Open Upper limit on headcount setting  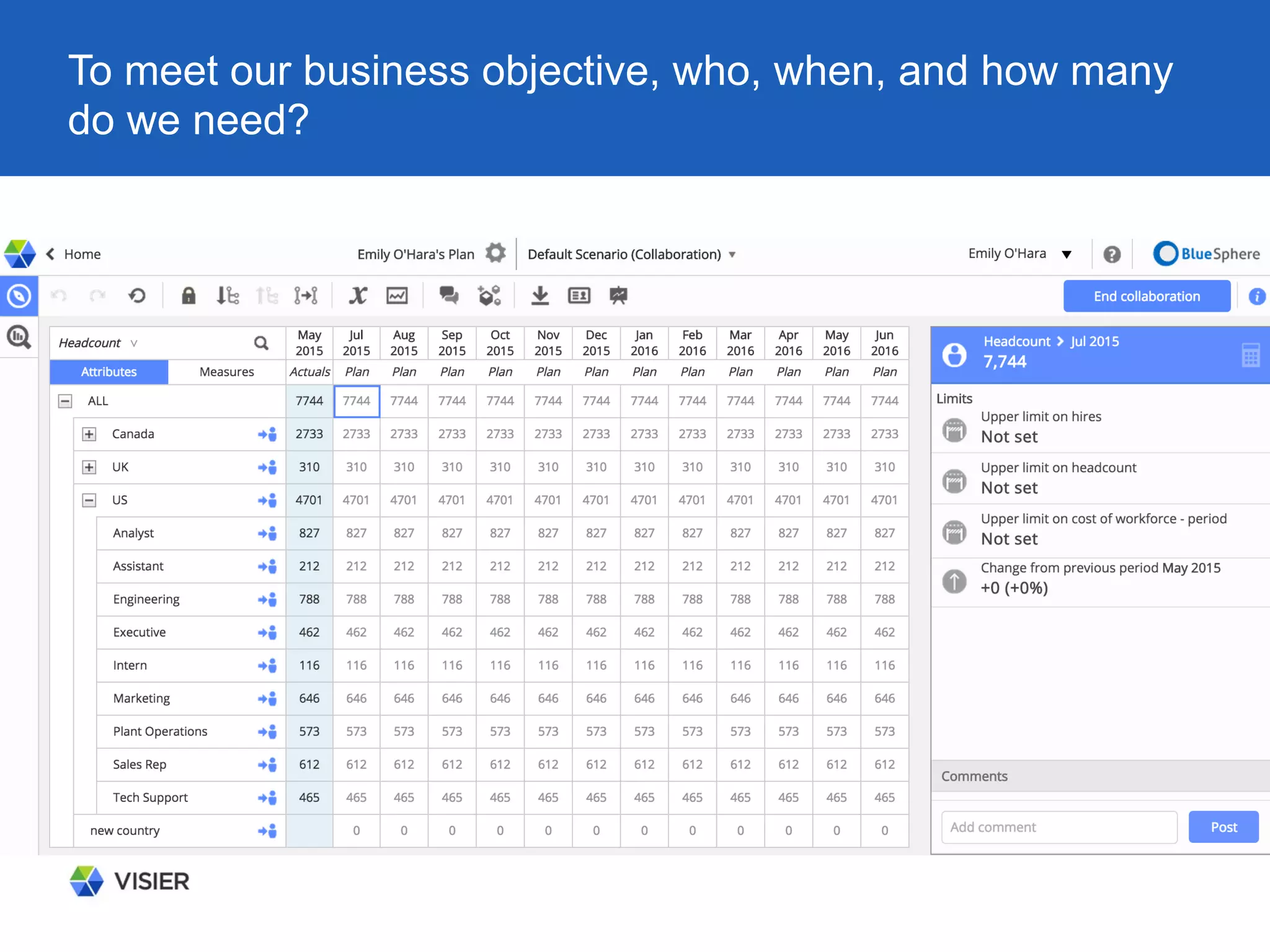[x=1101, y=478]
